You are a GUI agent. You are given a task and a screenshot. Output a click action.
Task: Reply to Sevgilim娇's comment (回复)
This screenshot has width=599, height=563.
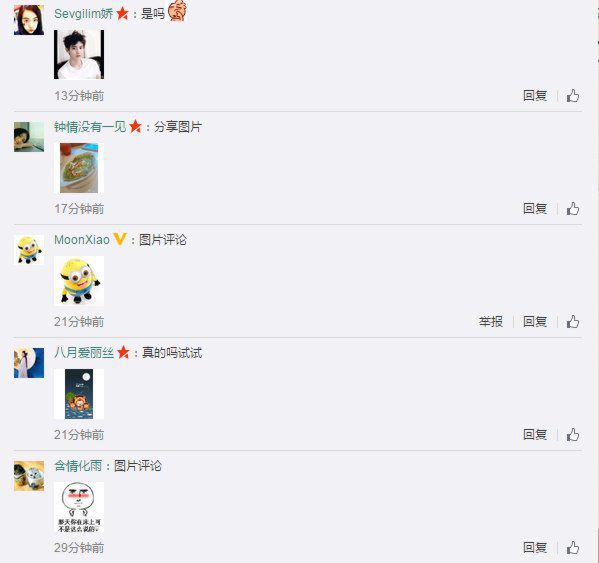tap(535, 95)
